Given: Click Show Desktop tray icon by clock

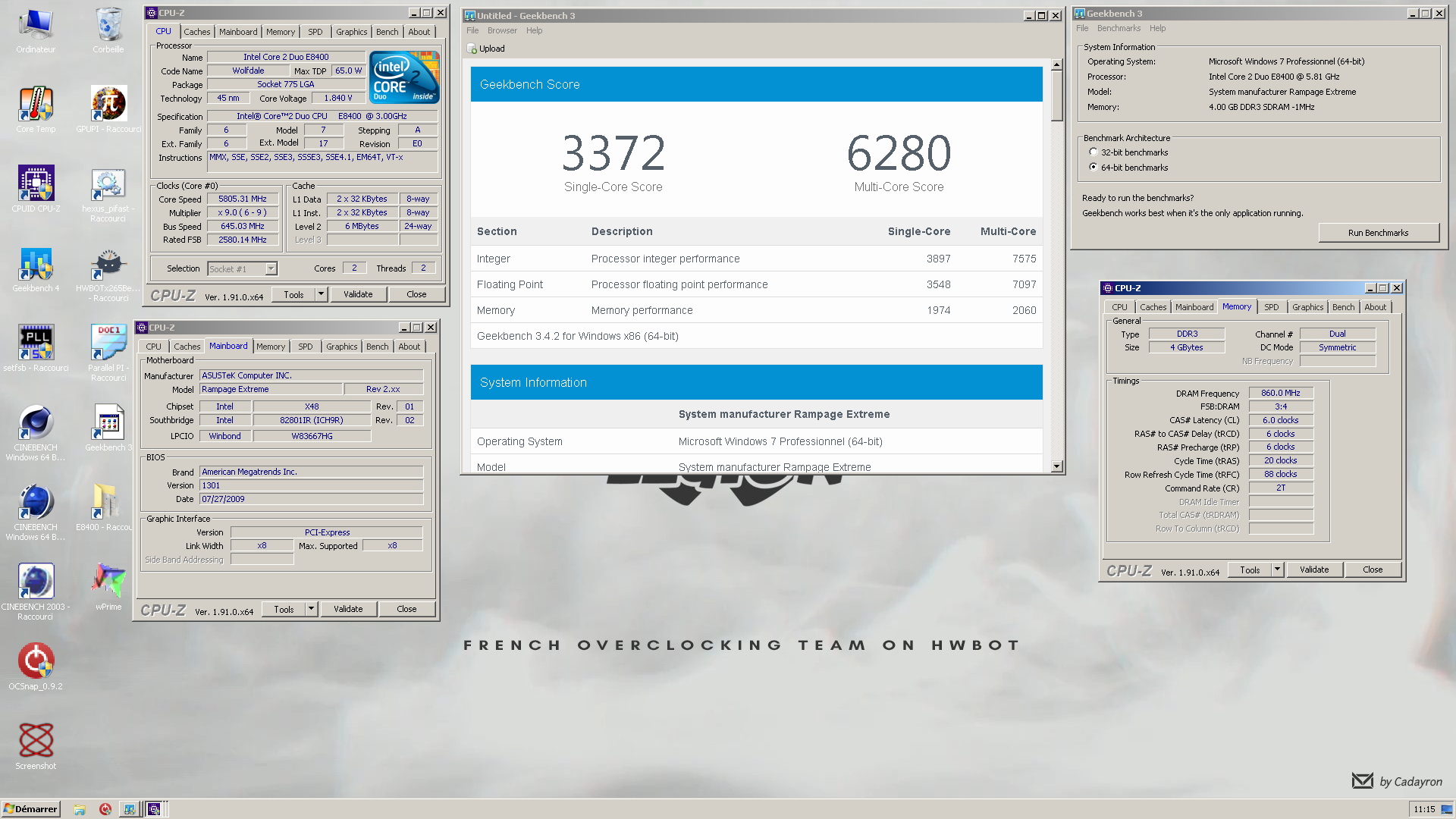Looking at the screenshot, I should coord(1447,809).
